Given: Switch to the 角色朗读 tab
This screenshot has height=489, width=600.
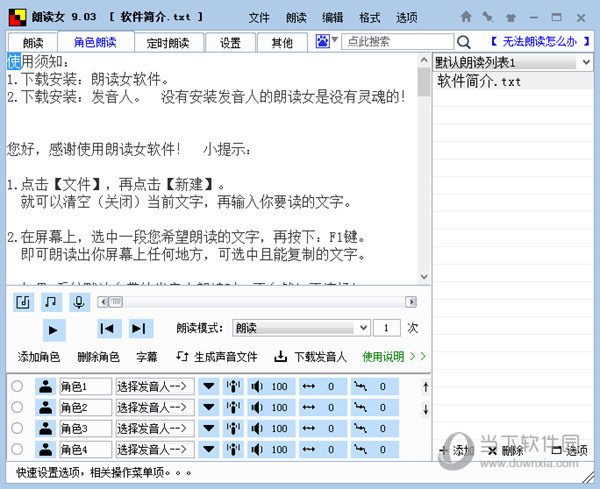Looking at the screenshot, I should (x=95, y=42).
